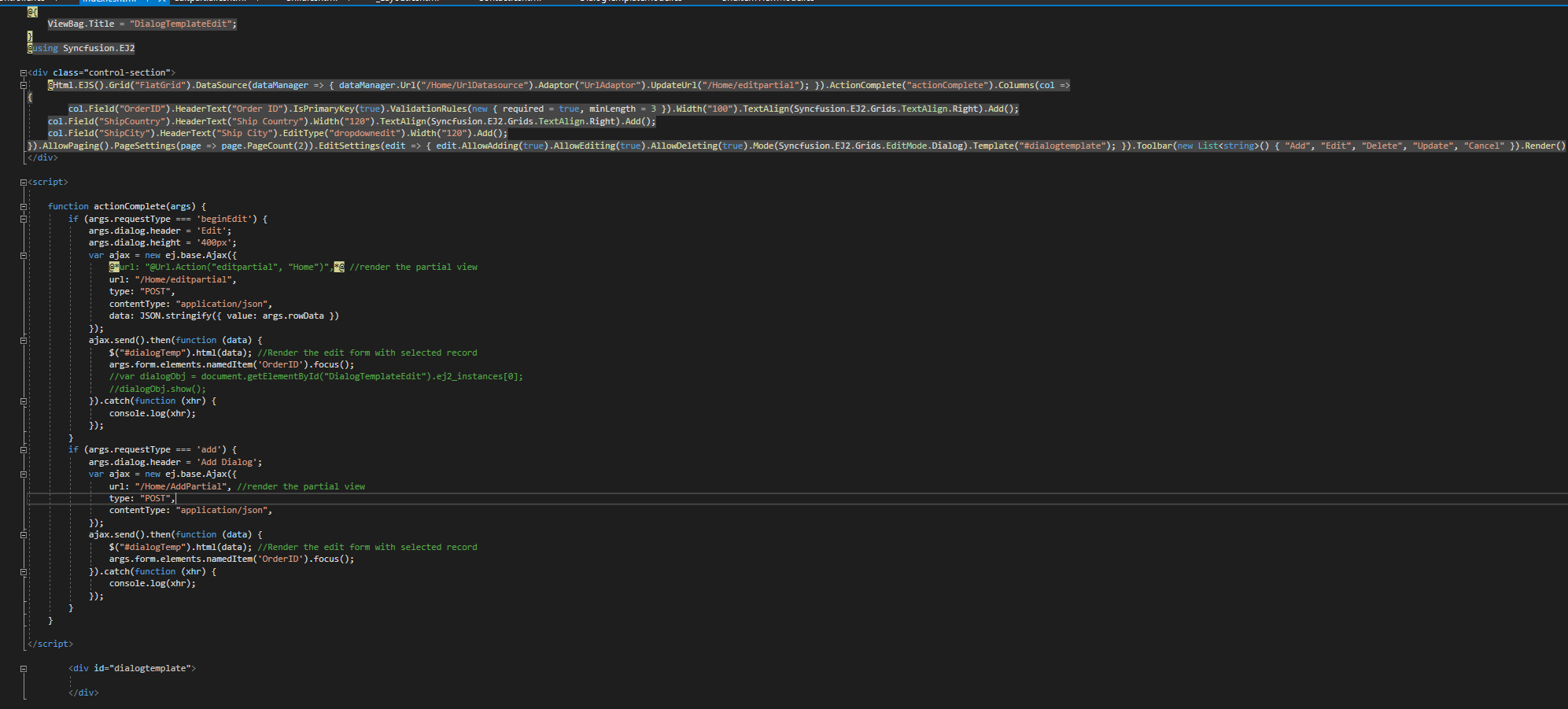The width and height of the screenshot is (1568, 709).
Task: Collapse the last .catch(function (xhr)) block
Action: click(24, 571)
